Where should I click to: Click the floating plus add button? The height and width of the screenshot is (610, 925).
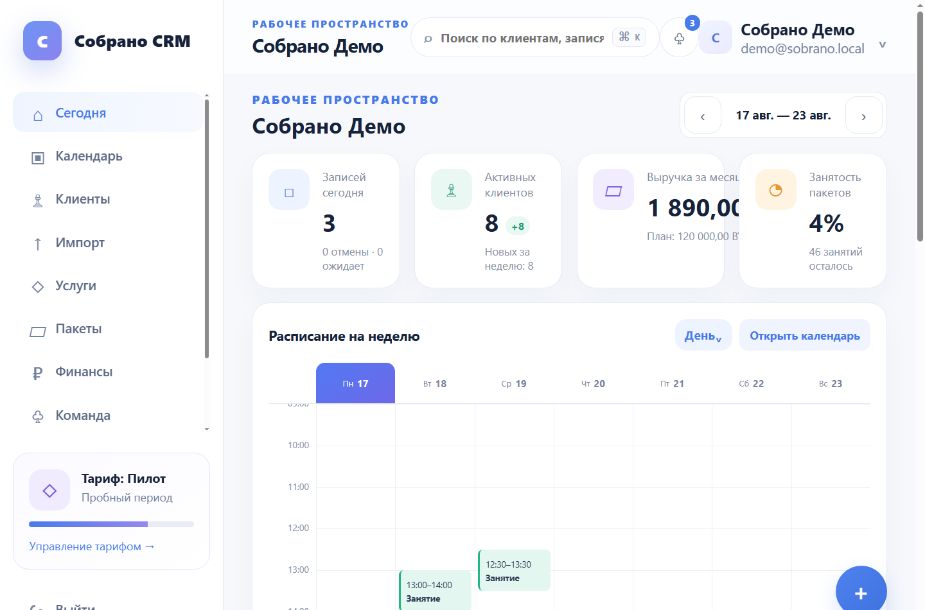(861, 591)
